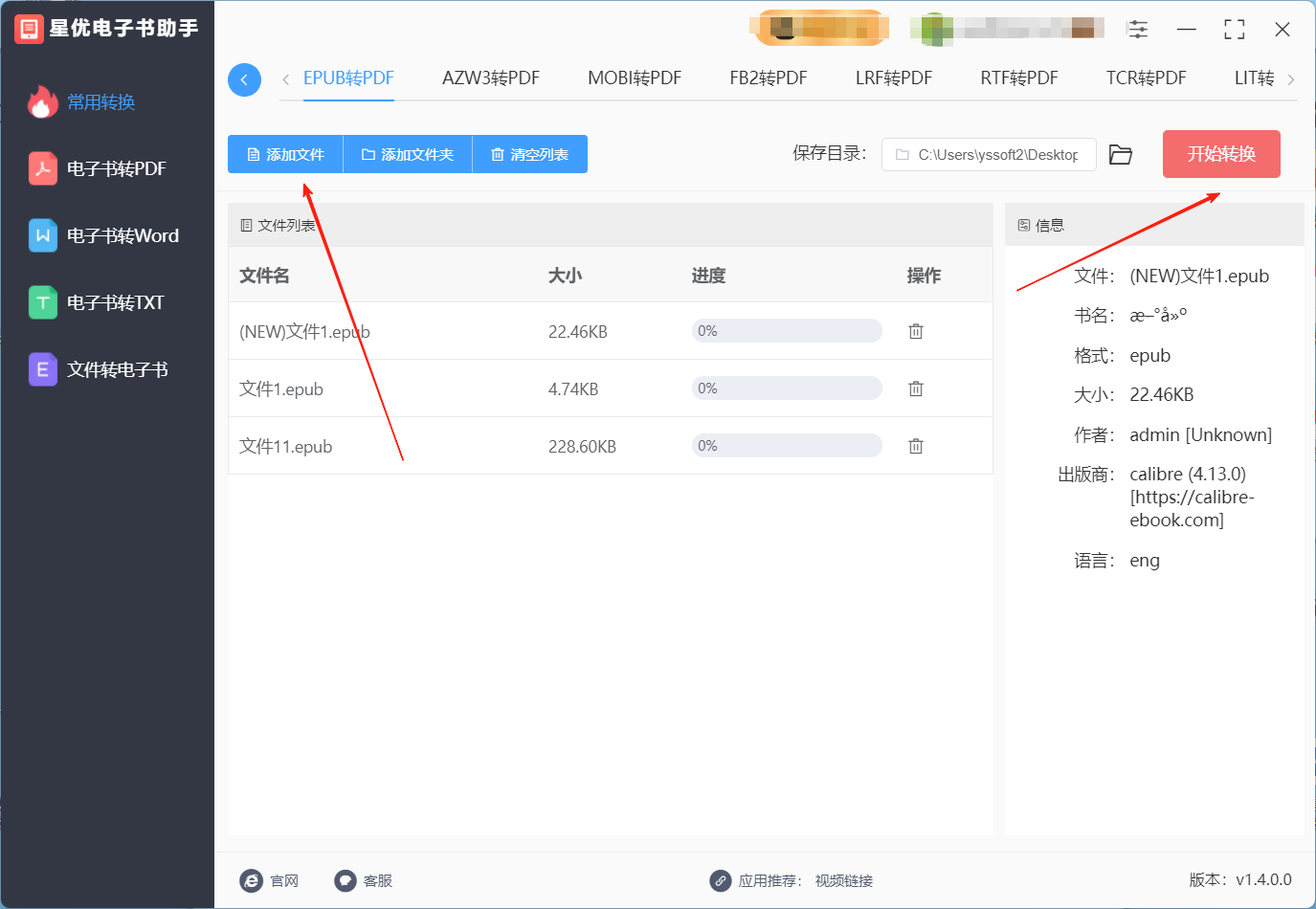The width and height of the screenshot is (1316, 909).
Task: Select the EPUB转PDF tab
Action: click(x=348, y=78)
